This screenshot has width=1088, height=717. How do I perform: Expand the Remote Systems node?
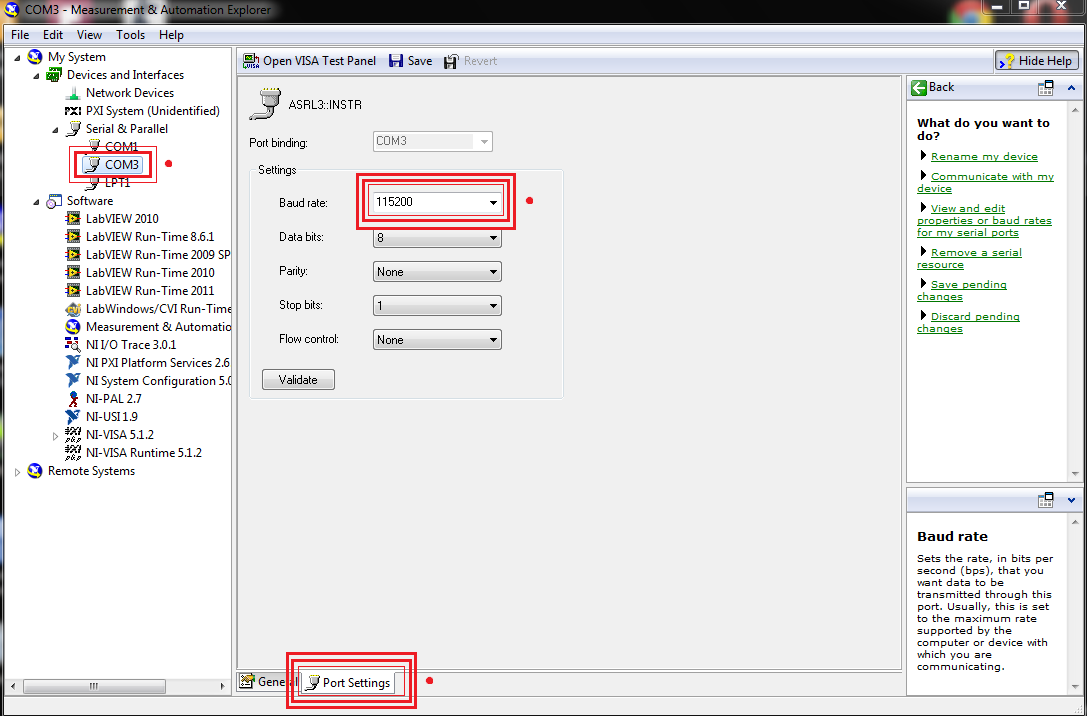tap(18, 472)
